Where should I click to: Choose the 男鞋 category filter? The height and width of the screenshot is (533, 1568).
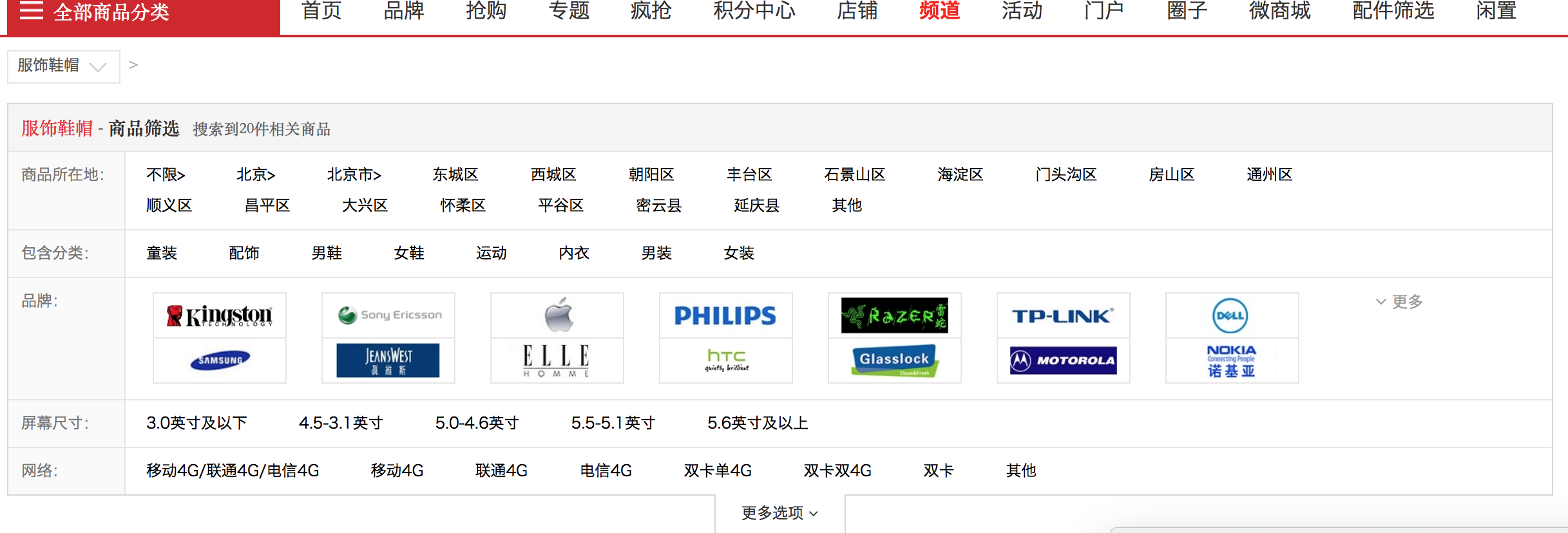pyautogui.click(x=327, y=253)
